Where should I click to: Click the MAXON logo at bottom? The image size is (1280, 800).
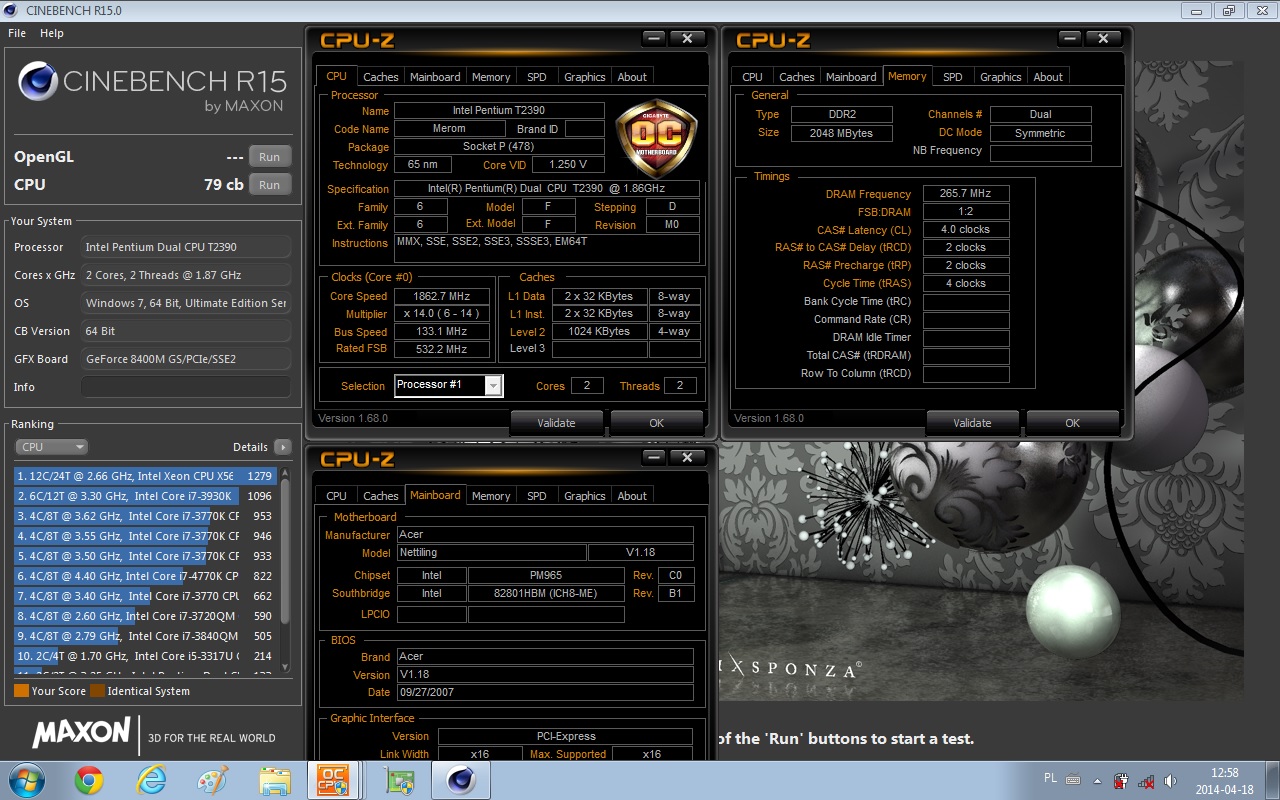pos(80,733)
